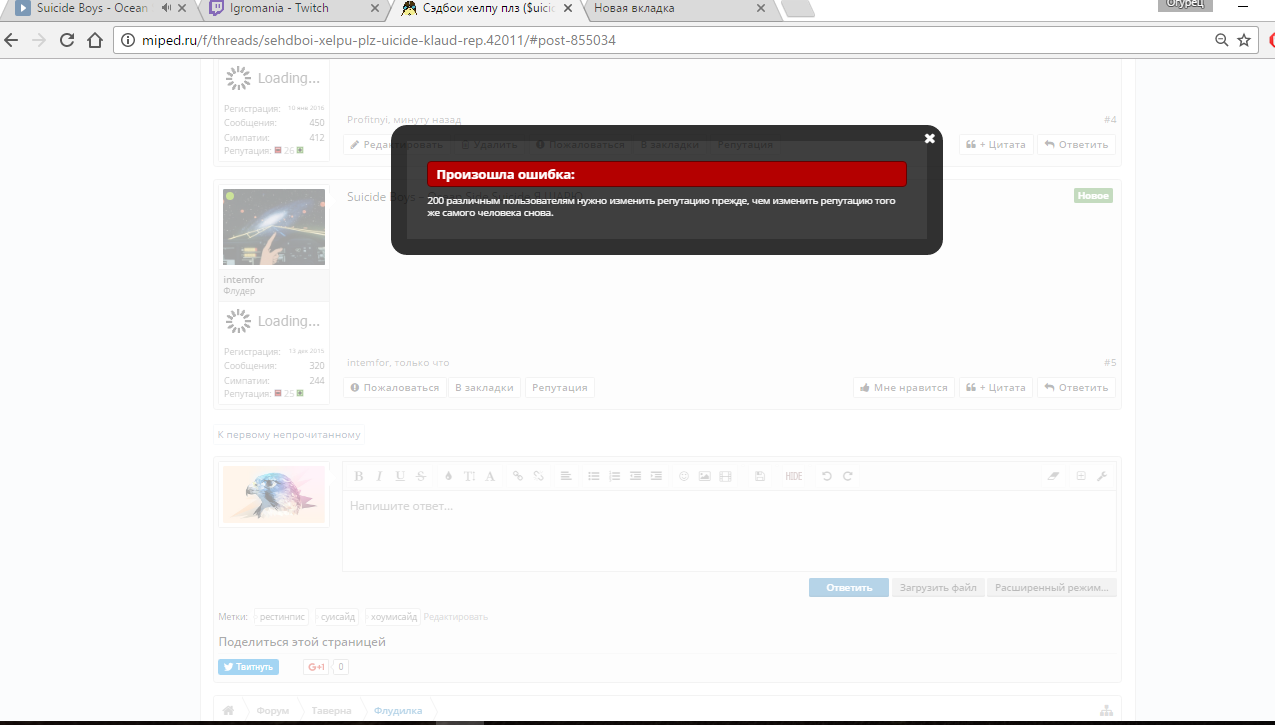Close the error dialog with the X
Viewport: 1275px width, 725px height.
[x=929, y=138]
